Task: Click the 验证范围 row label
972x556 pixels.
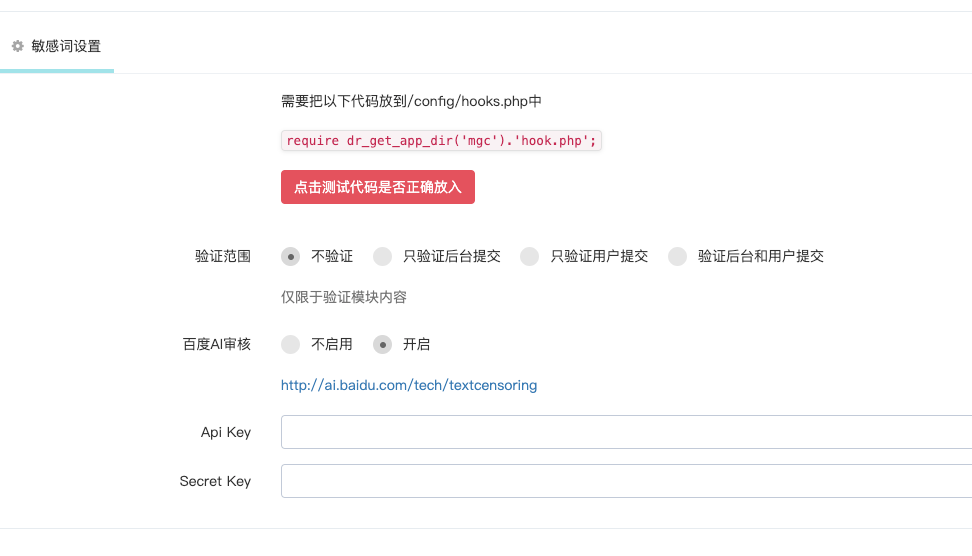Action: click(223, 257)
